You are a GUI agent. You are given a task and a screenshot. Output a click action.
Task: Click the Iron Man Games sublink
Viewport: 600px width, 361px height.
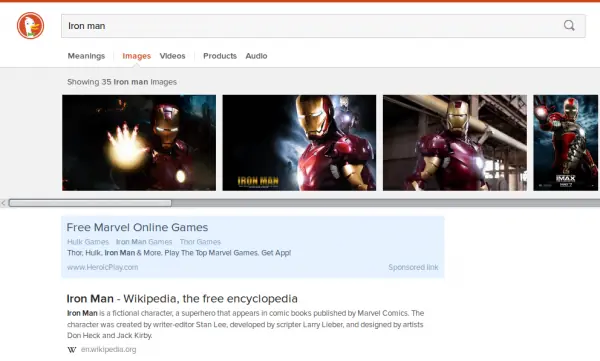coord(144,242)
